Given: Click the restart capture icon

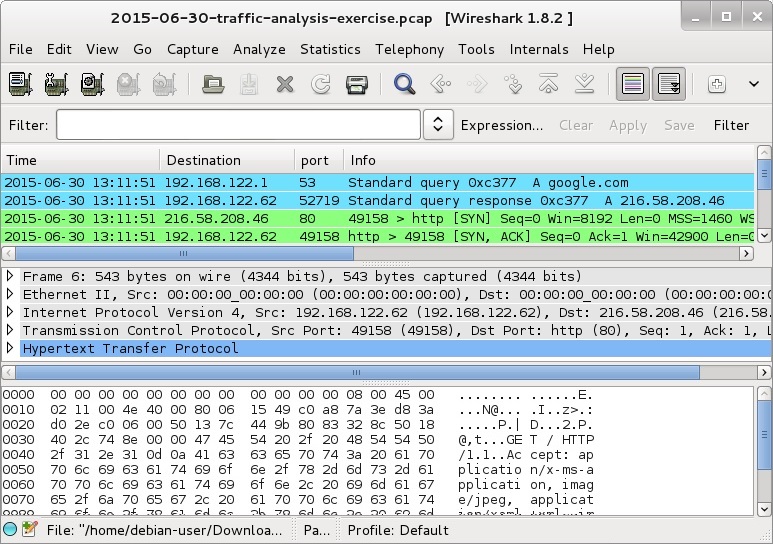Looking at the screenshot, I should tap(164, 83).
